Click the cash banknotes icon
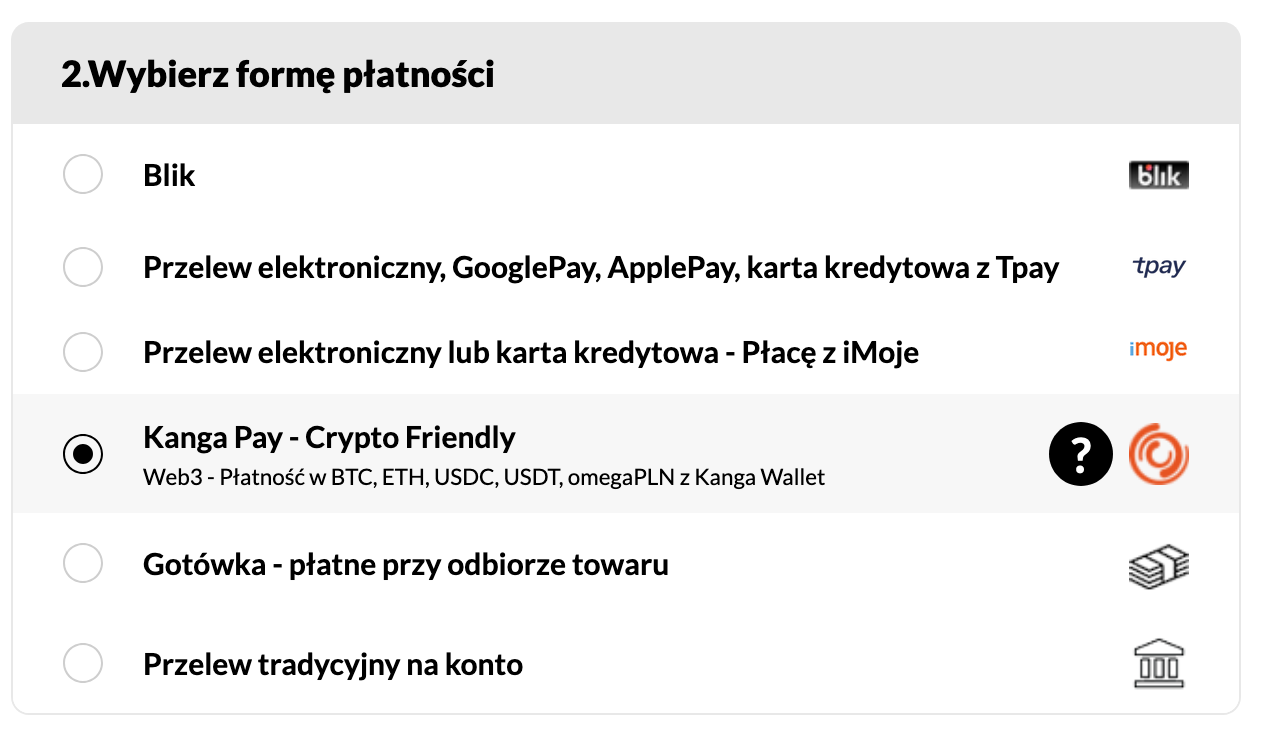Screen dimensions: 1270x746 [x=1158, y=566]
